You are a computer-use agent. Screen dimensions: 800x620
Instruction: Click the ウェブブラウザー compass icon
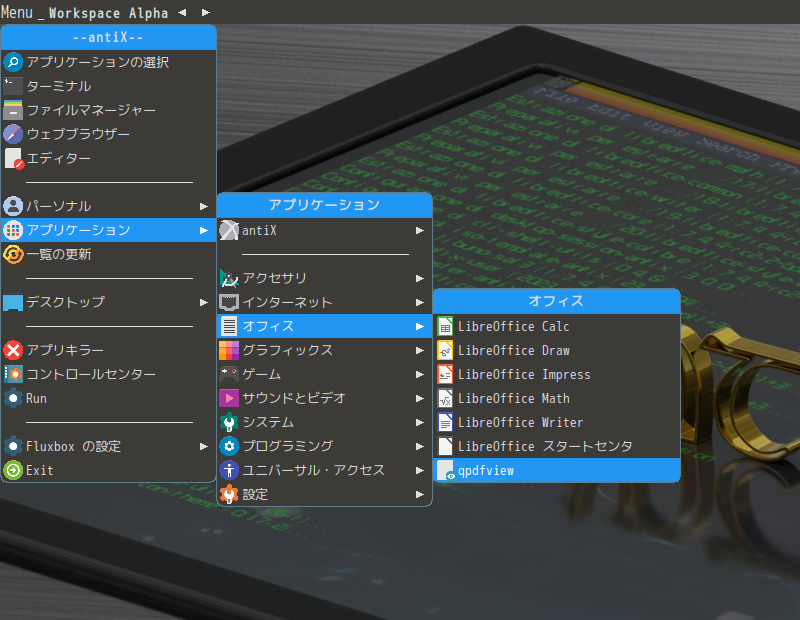[x=13, y=134]
